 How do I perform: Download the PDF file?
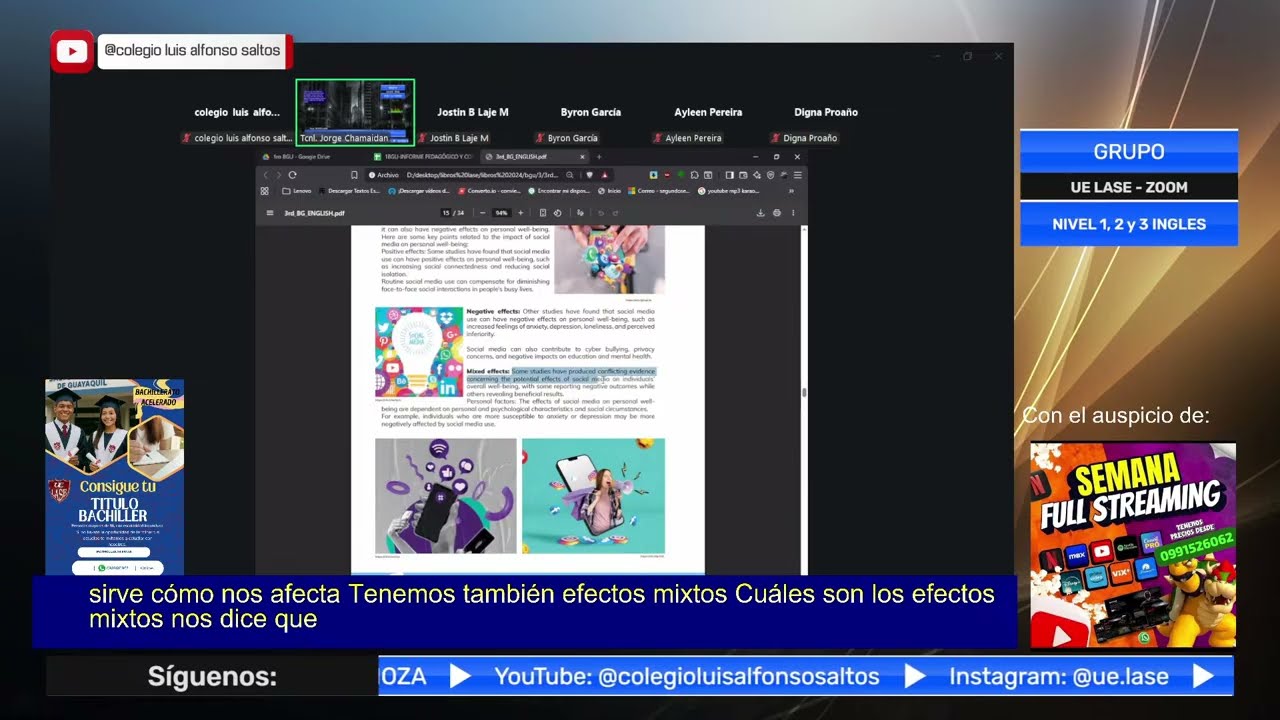(x=761, y=213)
